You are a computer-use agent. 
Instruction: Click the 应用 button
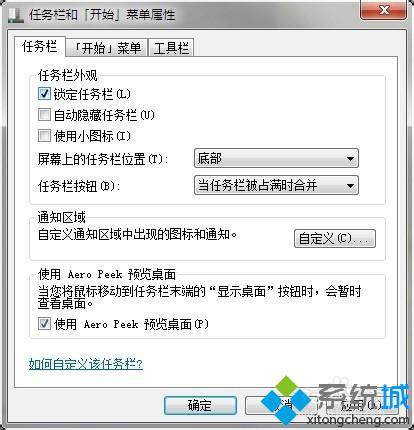pyautogui.click(x=362, y=405)
